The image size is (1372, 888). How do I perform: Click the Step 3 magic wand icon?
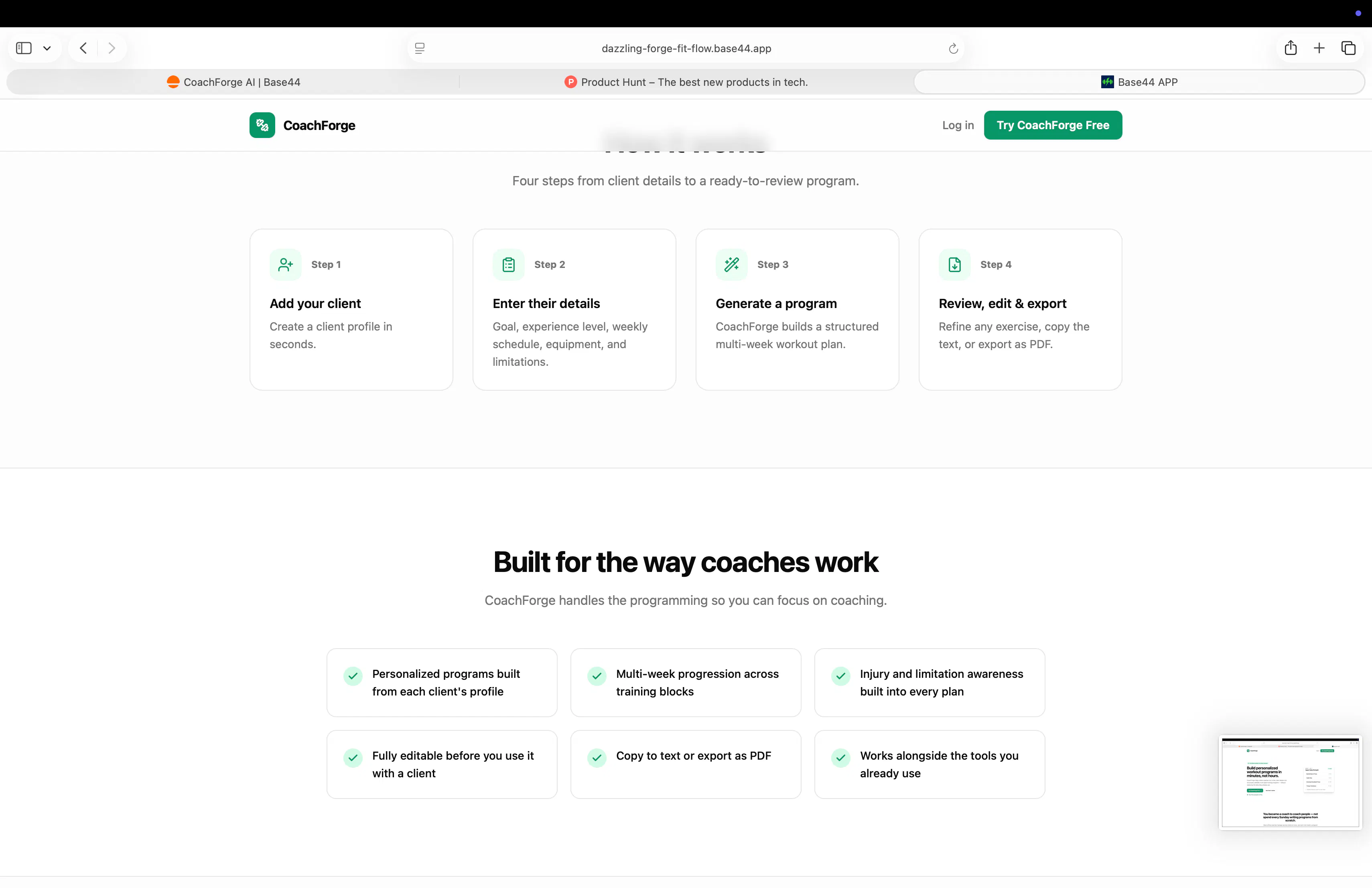click(x=732, y=264)
